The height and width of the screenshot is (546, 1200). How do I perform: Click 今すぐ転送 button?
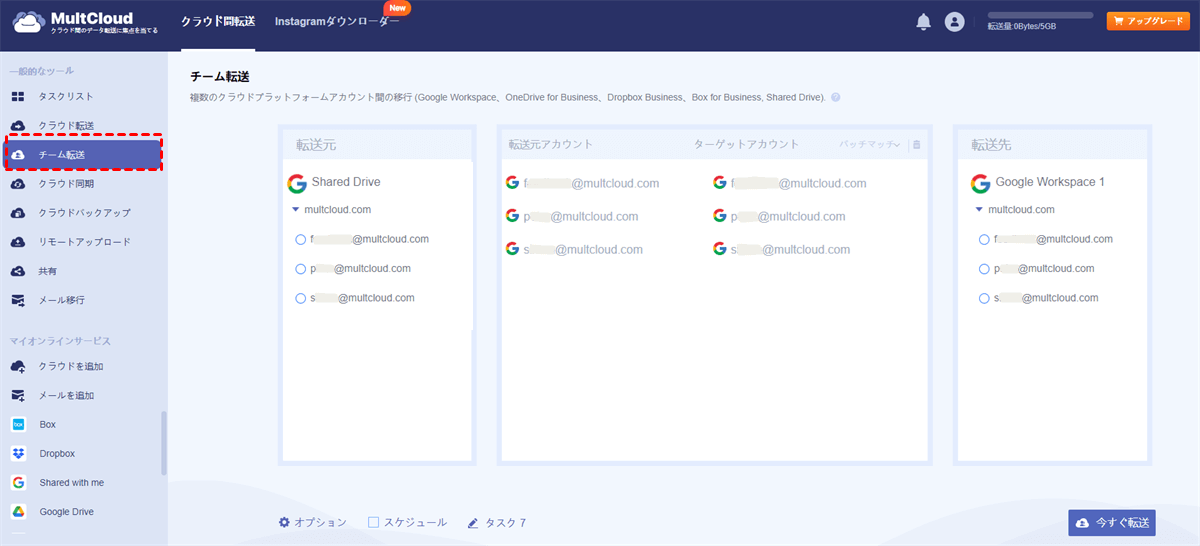pyautogui.click(x=1112, y=523)
